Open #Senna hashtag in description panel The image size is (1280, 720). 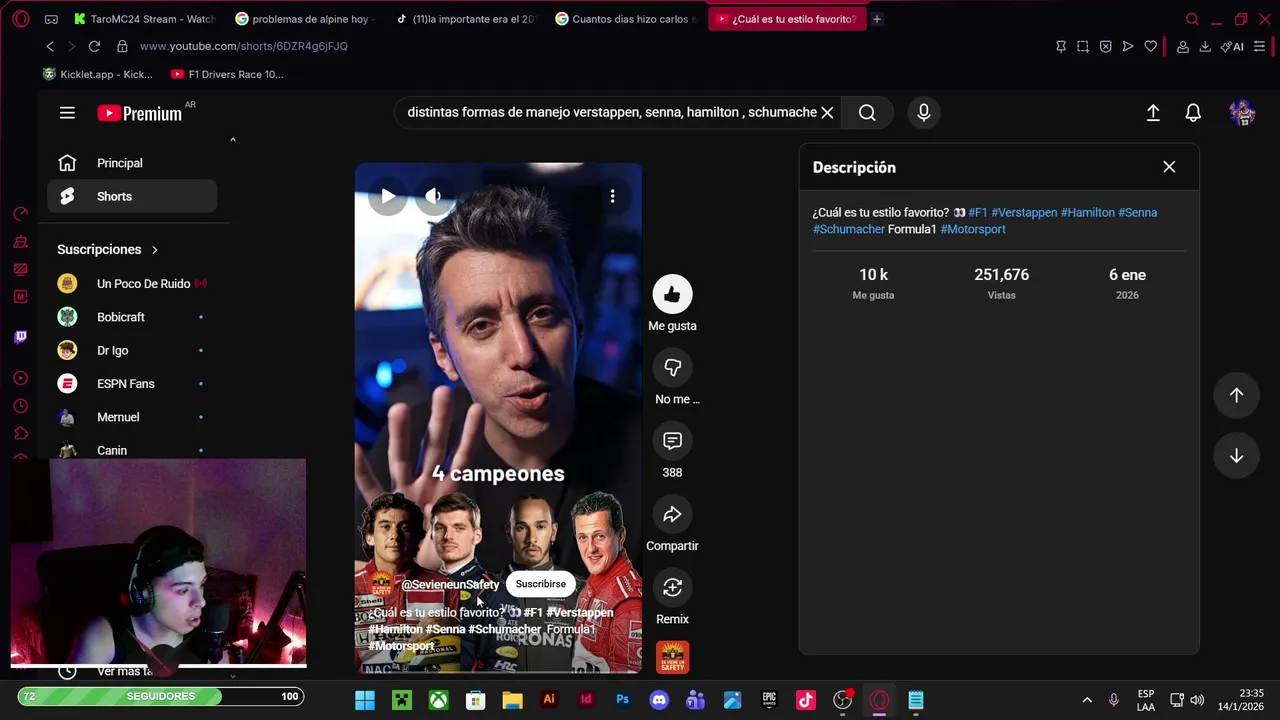coord(1137,212)
